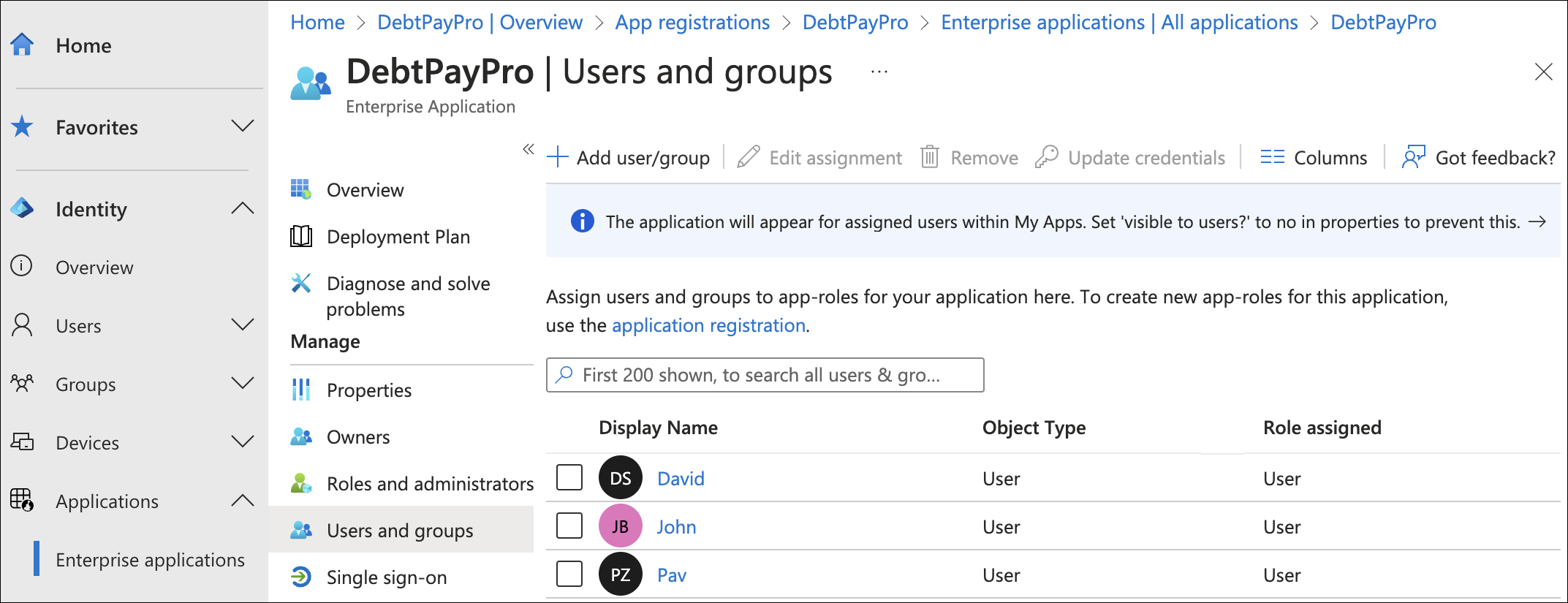Click the Identity Overview info circle icon
This screenshot has width=1568, height=603.
(x=22, y=266)
